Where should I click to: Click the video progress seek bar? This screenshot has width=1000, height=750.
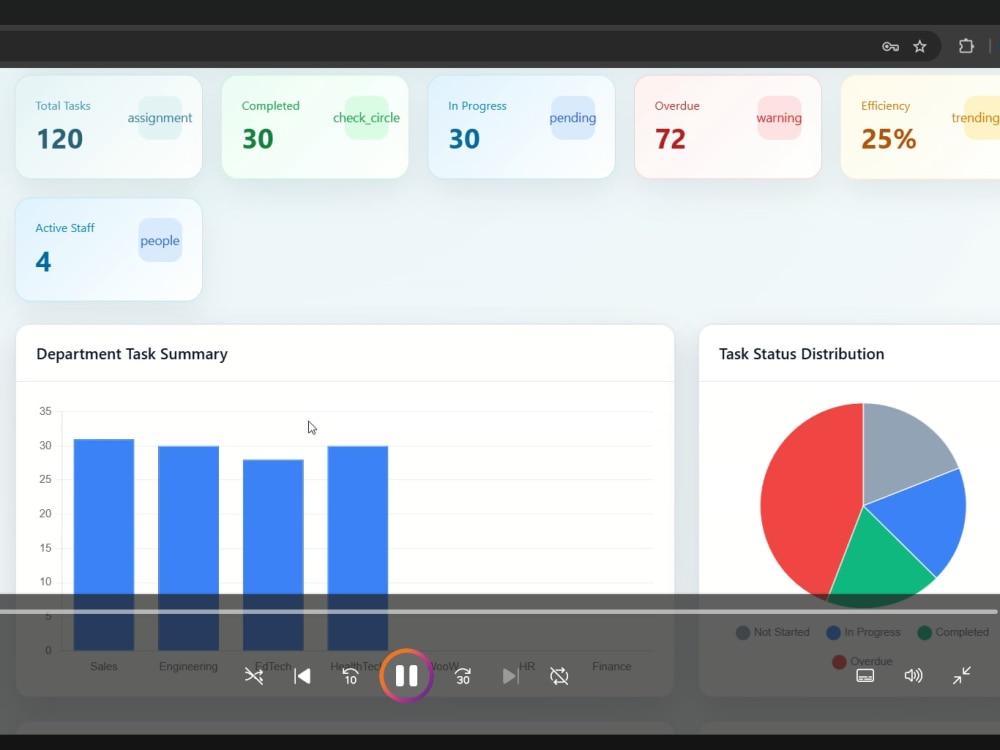click(499, 612)
